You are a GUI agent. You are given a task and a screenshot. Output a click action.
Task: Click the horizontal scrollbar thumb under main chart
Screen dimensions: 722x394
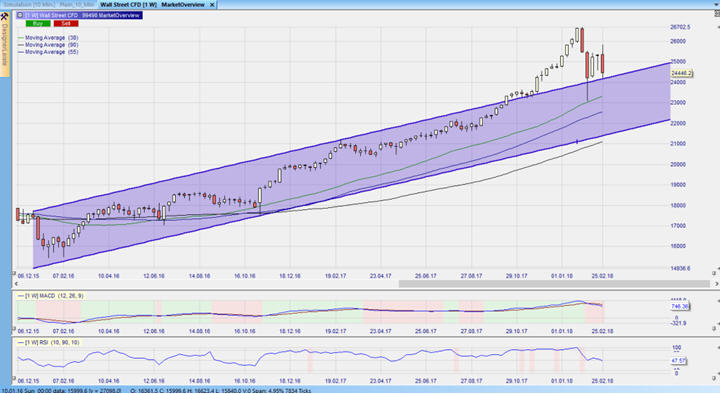click(x=554, y=284)
